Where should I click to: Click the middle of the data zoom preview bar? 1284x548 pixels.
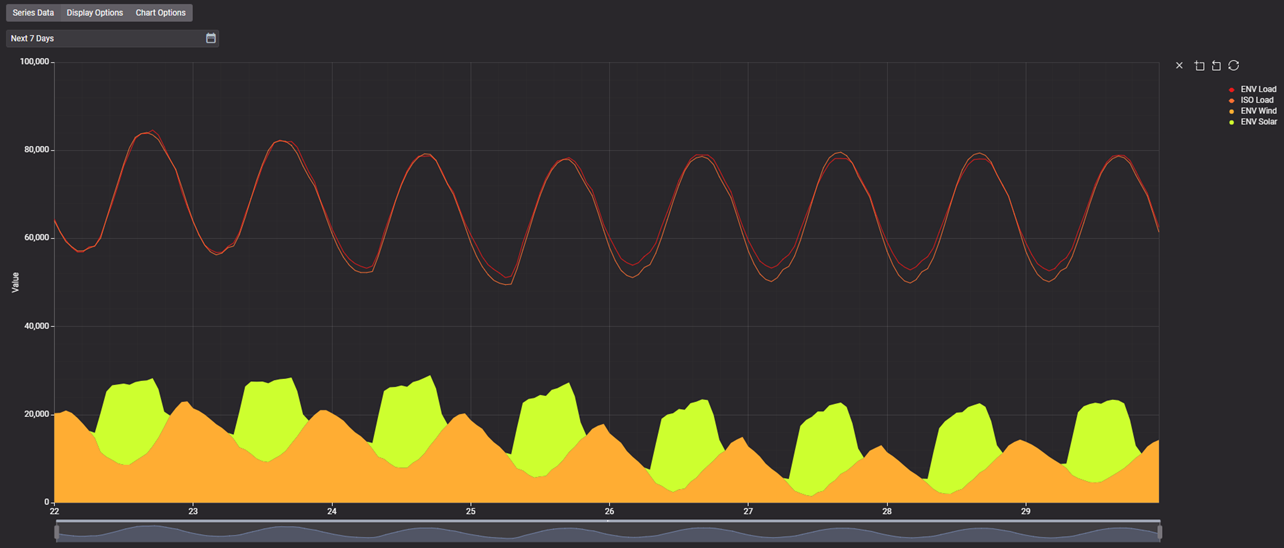pos(608,533)
